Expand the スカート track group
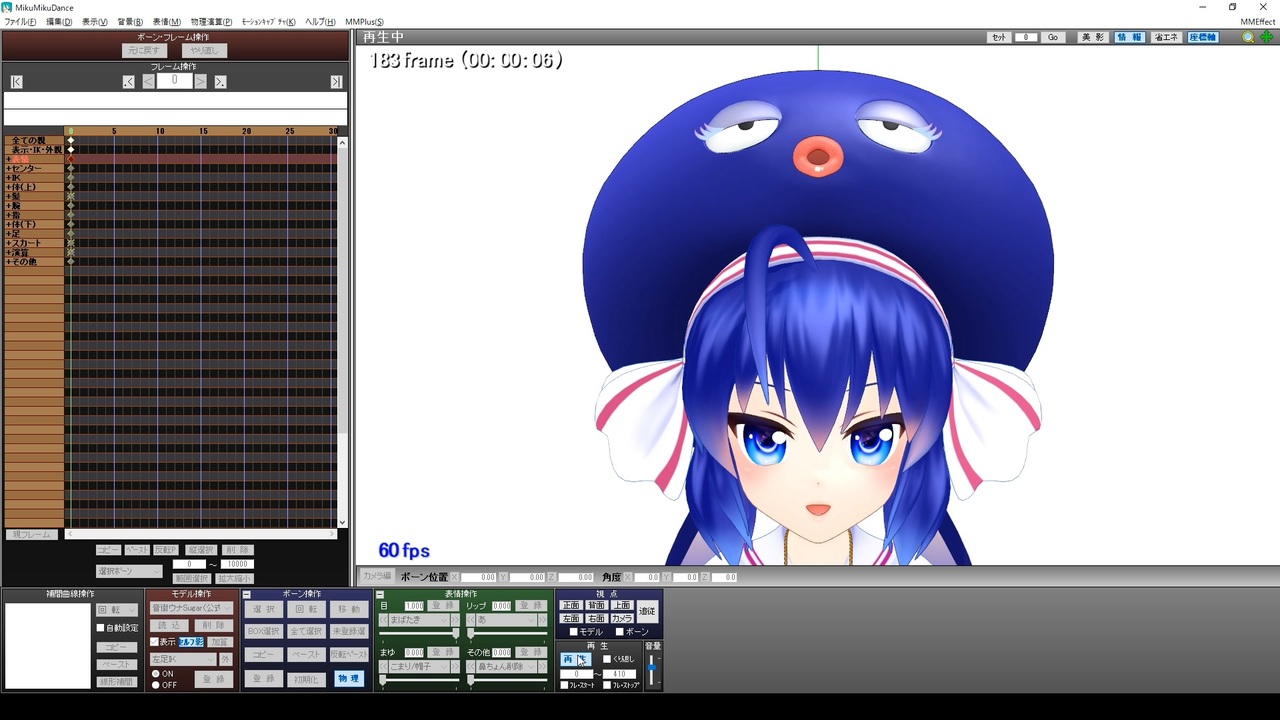 [8, 243]
